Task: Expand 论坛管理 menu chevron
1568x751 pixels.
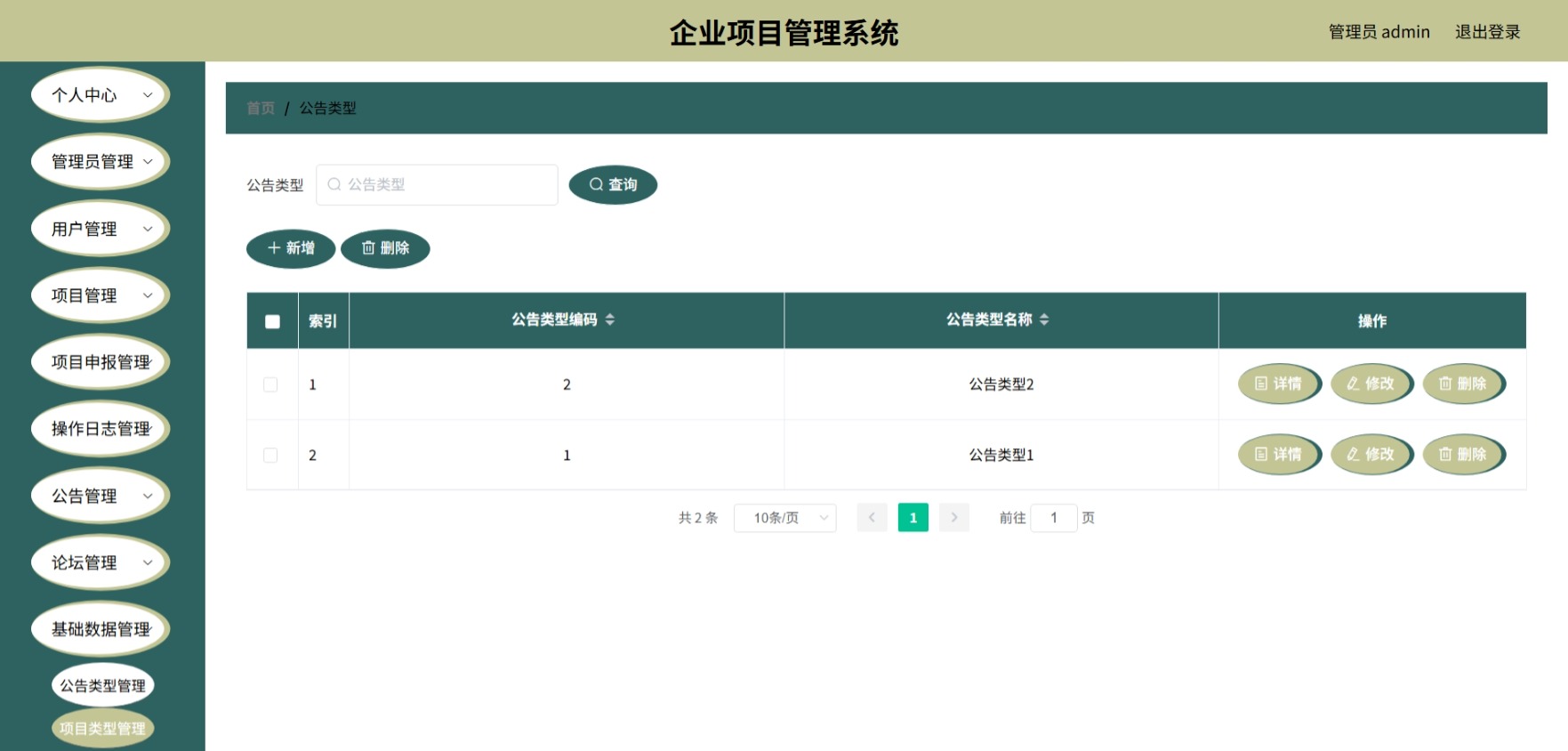Action: coord(148,562)
